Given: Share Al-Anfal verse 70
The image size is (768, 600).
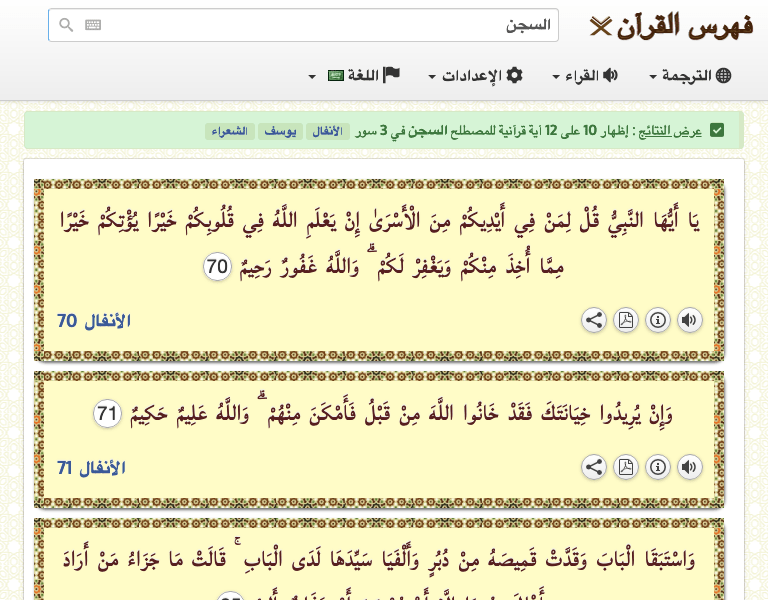Looking at the screenshot, I should [x=594, y=320].
